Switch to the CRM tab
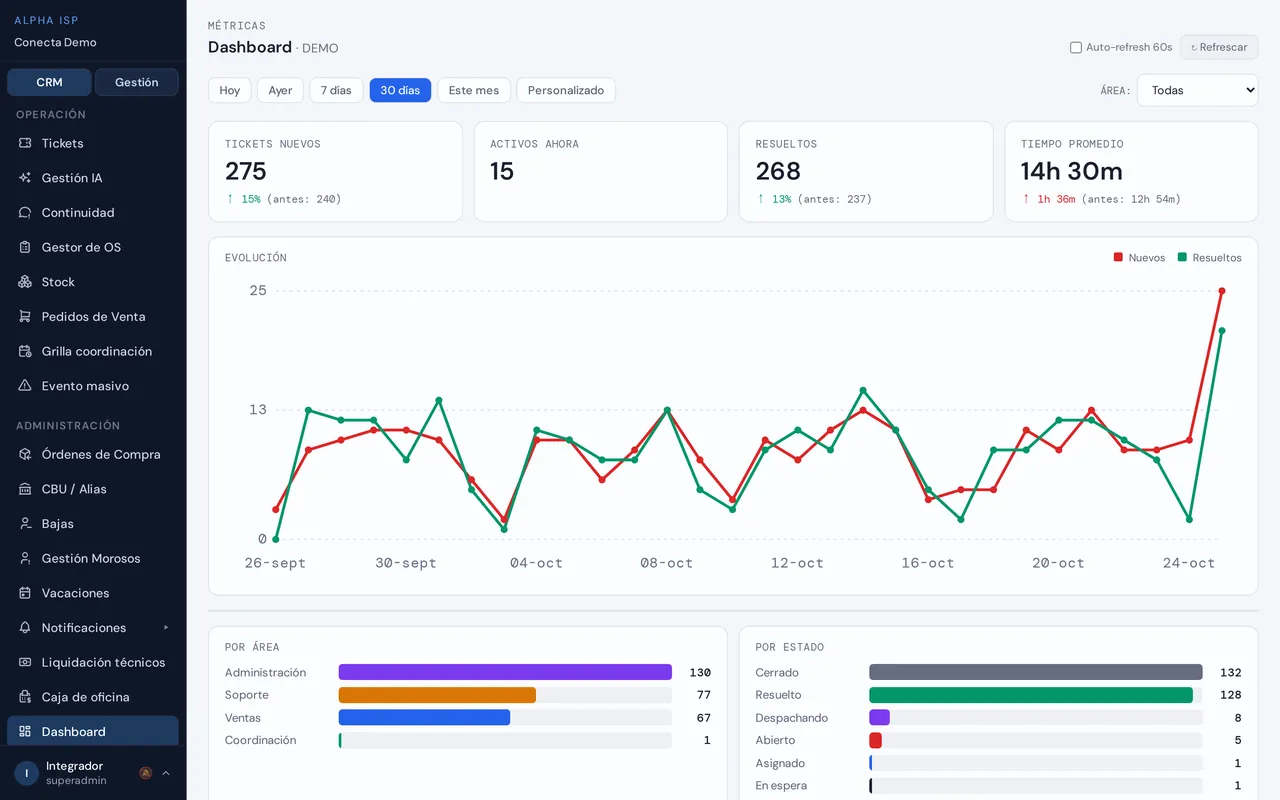The width and height of the screenshot is (1280, 800). pos(49,82)
